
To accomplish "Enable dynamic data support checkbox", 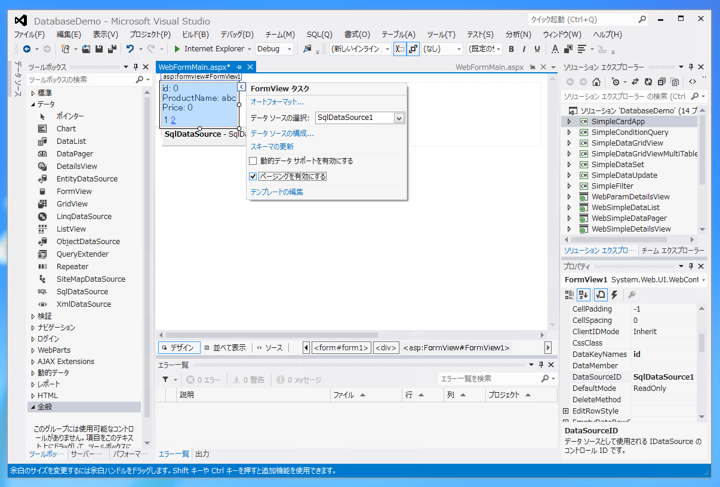I will tap(253, 161).
